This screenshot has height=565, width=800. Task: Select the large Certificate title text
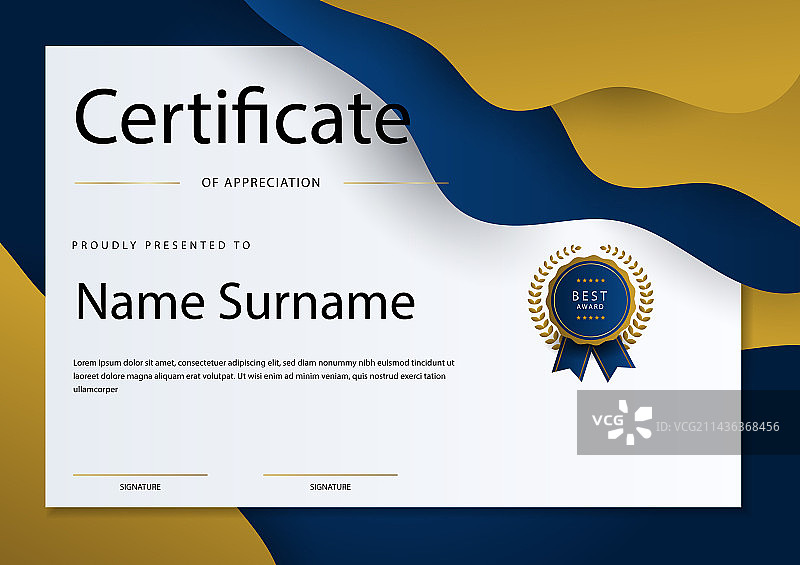point(242,118)
